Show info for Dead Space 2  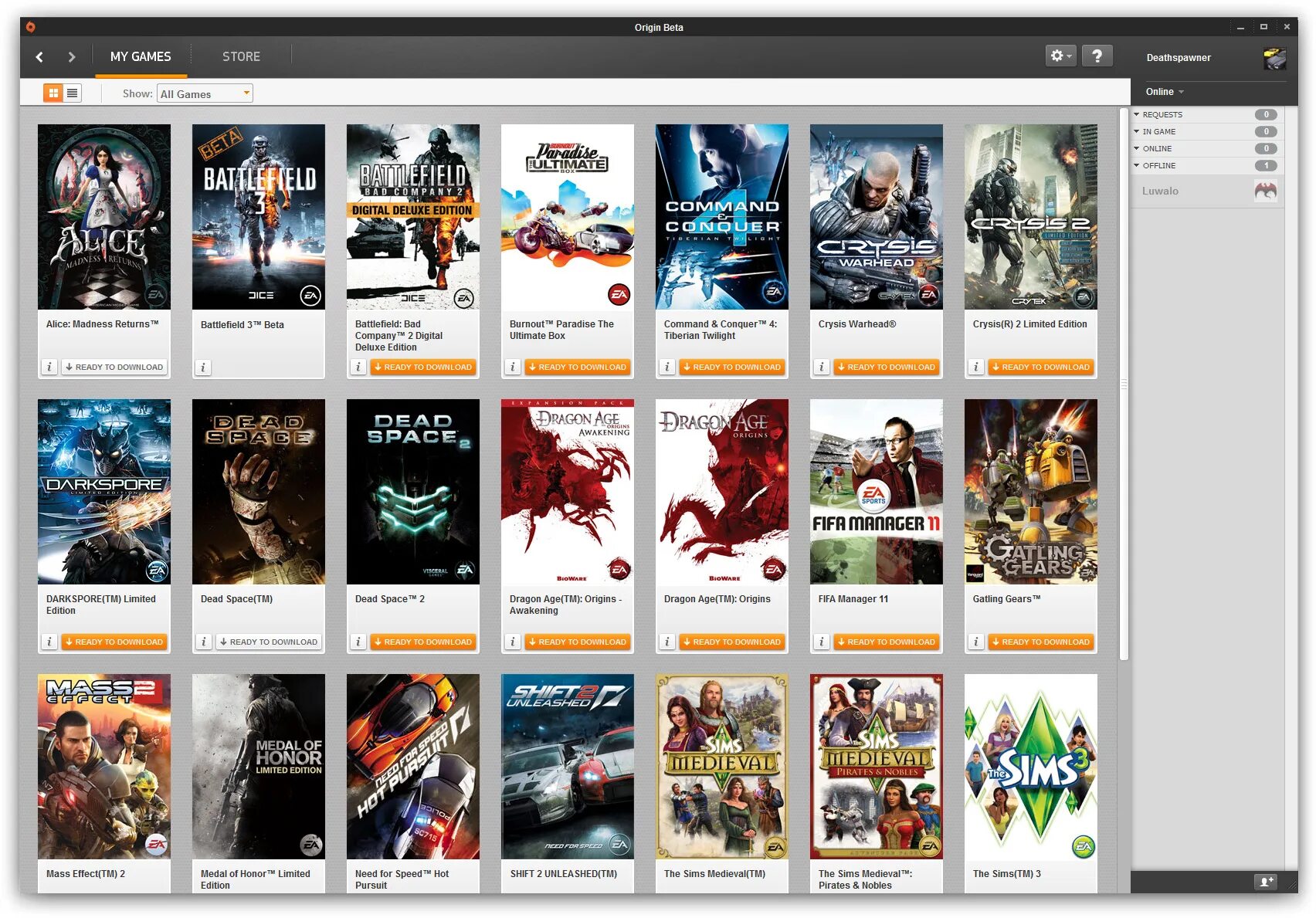(358, 642)
